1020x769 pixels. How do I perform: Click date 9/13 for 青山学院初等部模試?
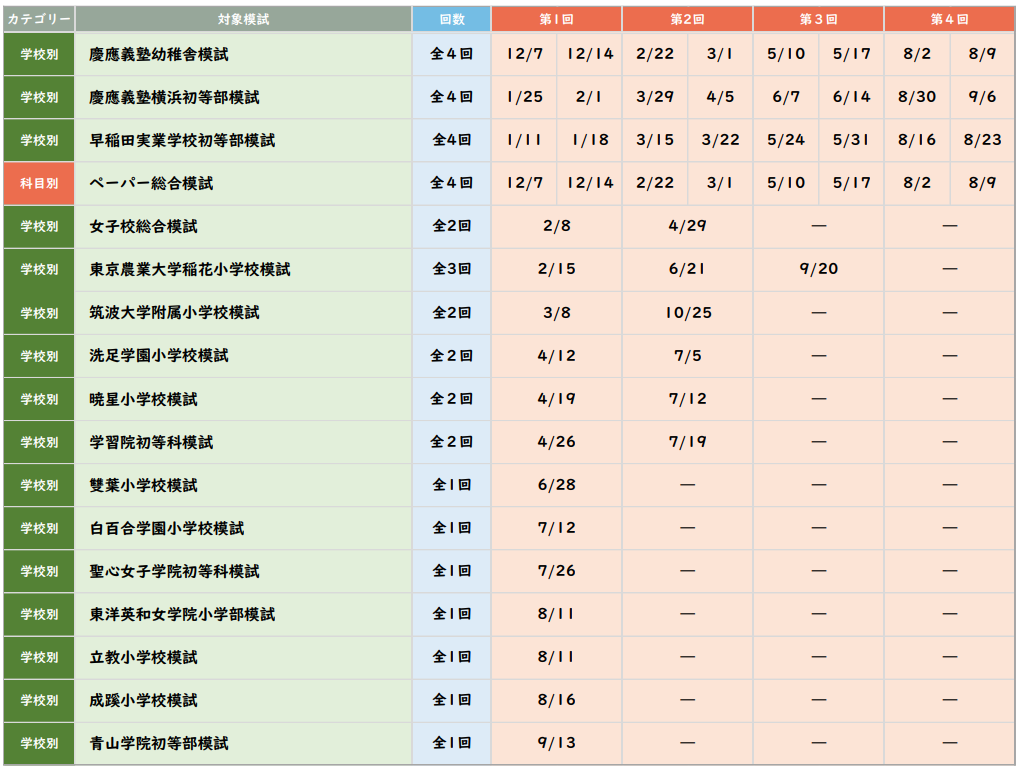point(557,742)
